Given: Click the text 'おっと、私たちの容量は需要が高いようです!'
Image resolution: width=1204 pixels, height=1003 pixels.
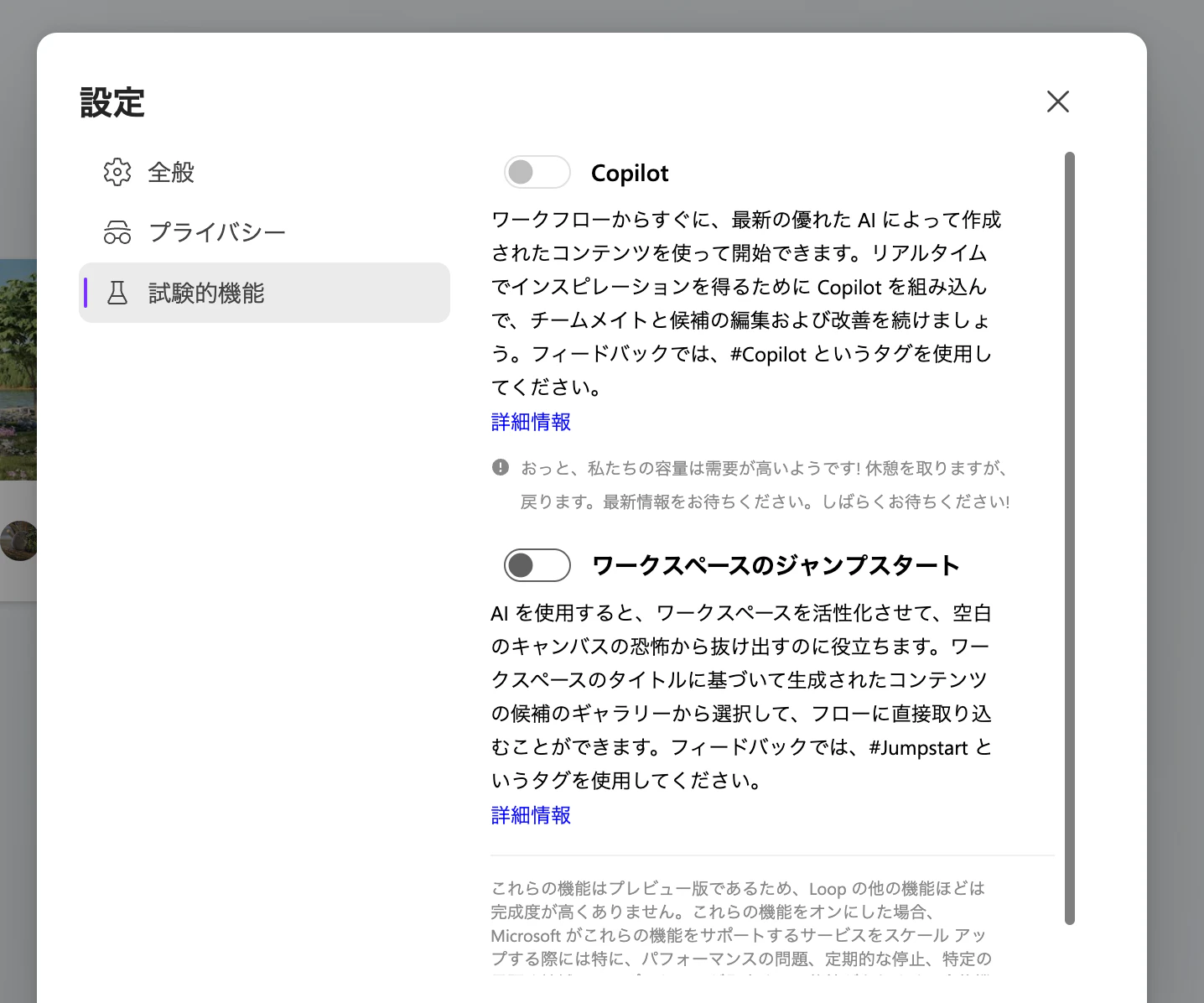Looking at the screenshot, I should (691, 468).
